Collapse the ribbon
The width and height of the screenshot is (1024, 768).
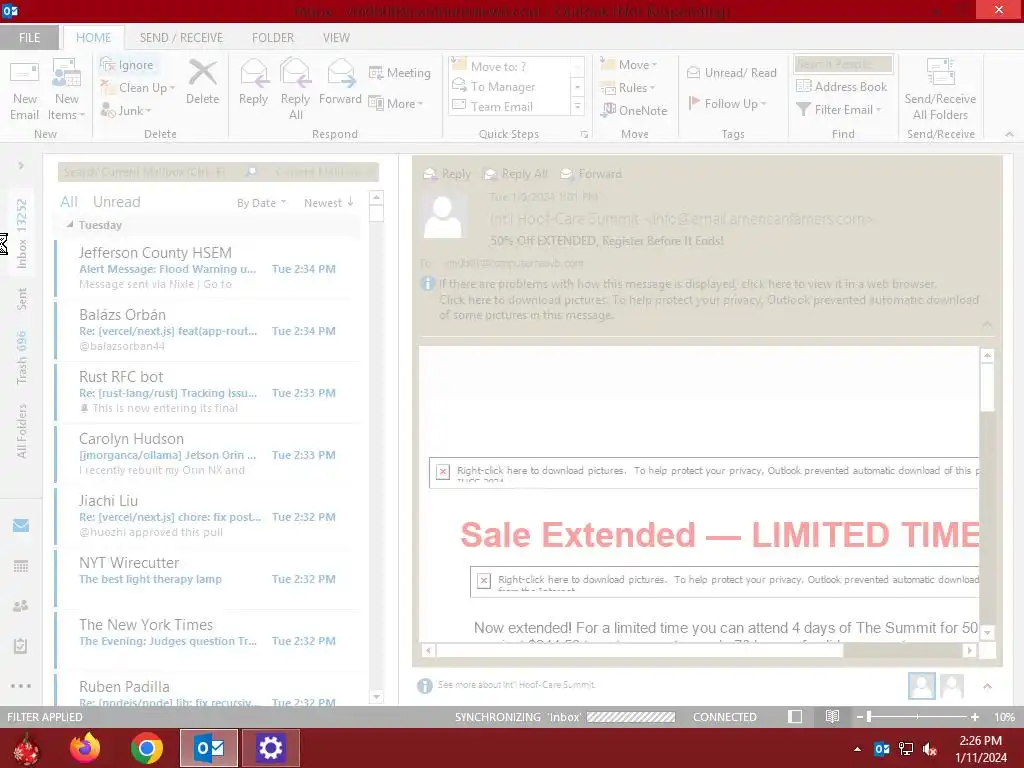(1009, 134)
